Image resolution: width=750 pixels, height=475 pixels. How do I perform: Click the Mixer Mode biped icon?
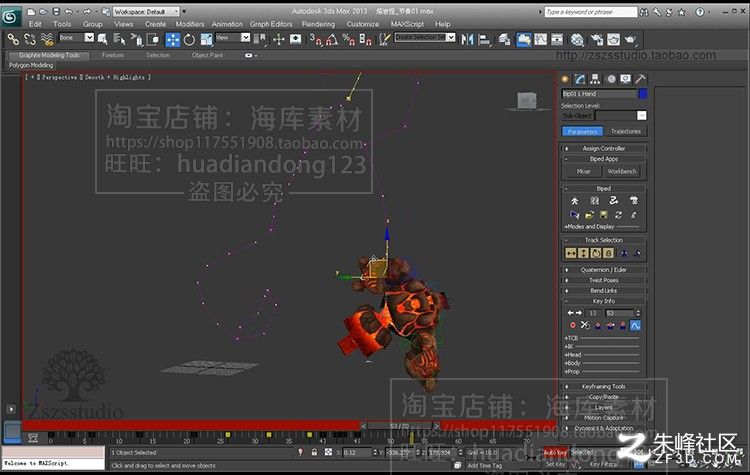click(x=634, y=201)
